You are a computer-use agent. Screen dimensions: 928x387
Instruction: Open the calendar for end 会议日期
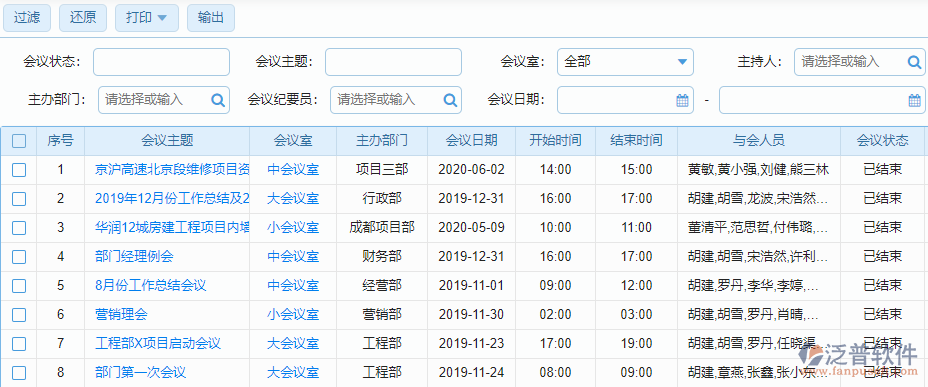click(x=914, y=100)
